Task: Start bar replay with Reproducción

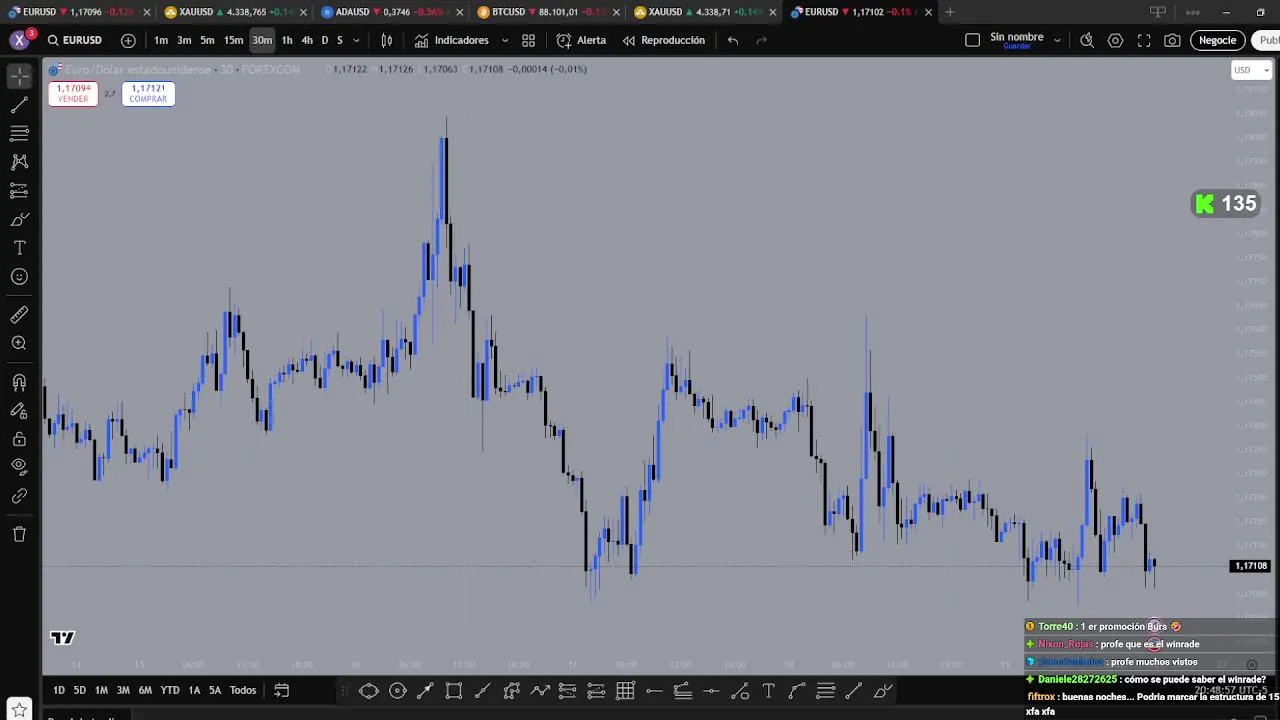Action: [664, 40]
